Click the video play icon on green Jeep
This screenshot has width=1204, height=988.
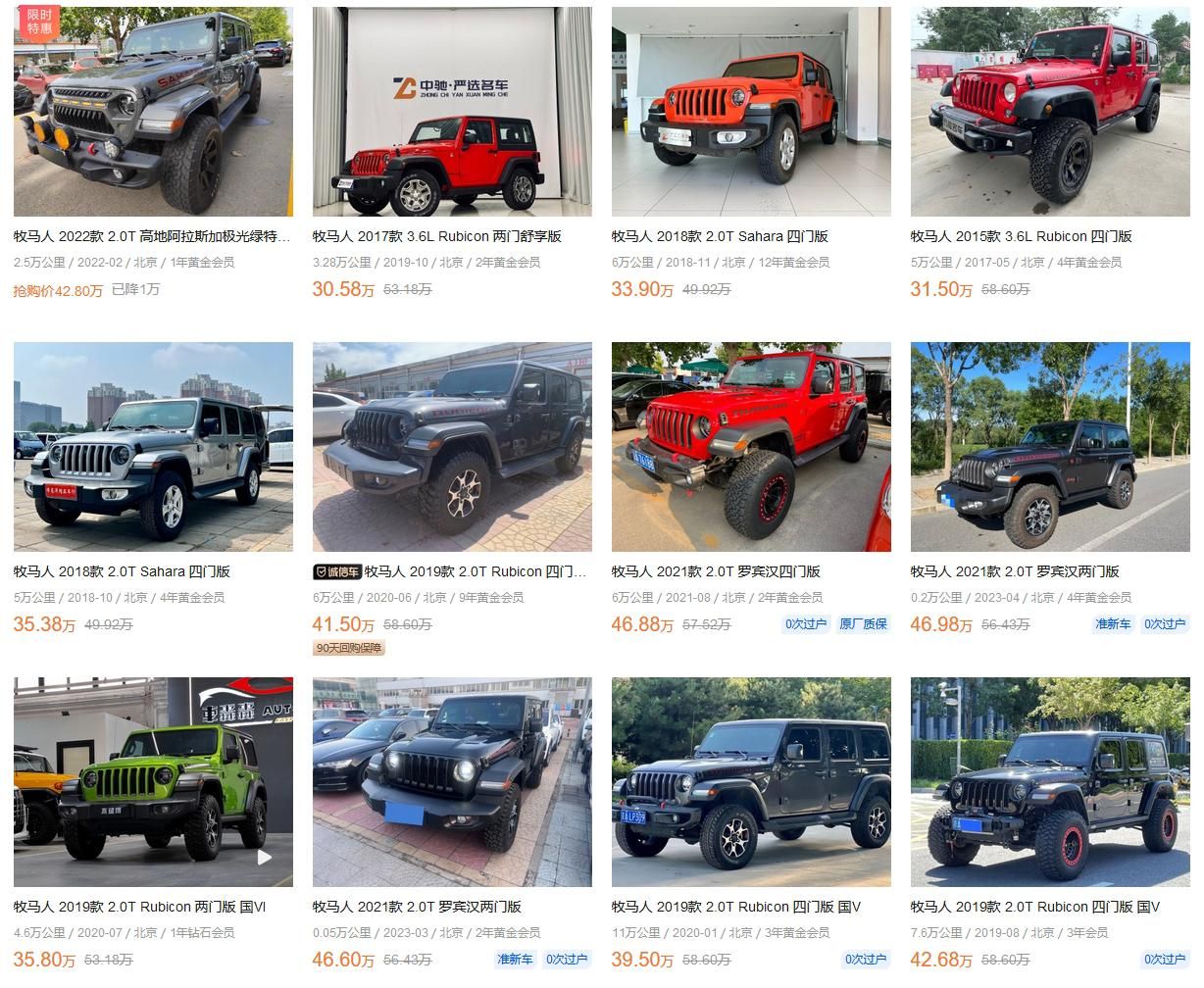point(265,857)
